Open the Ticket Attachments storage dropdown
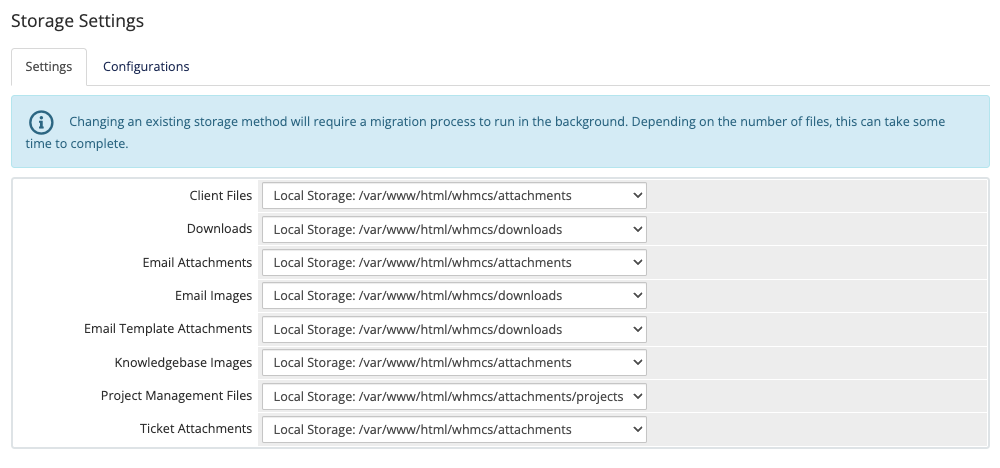The height and width of the screenshot is (468, 1000). pos(454,429)
